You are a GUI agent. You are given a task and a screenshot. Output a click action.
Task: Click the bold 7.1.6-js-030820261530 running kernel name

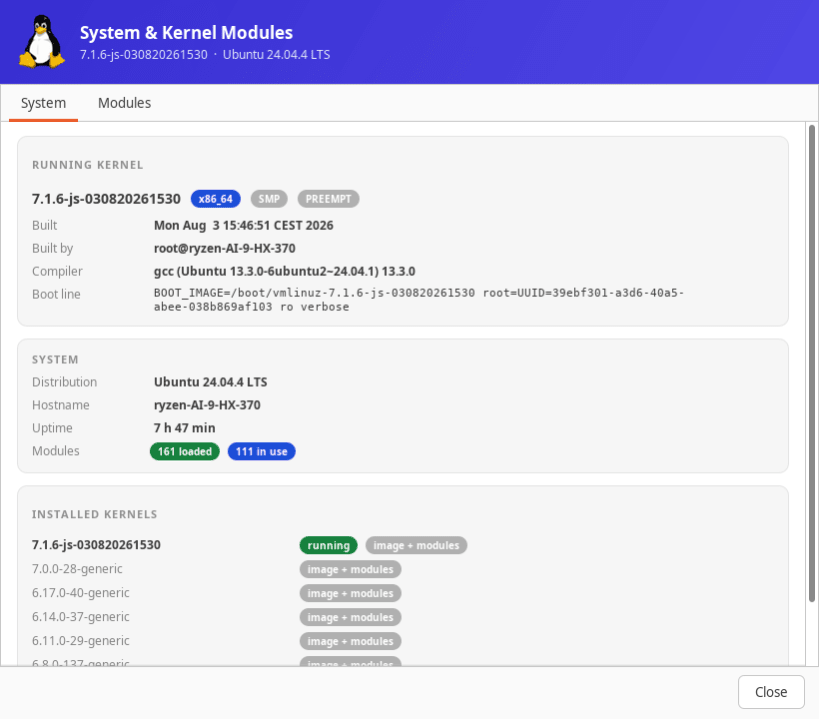pyautogui.click(x=106, y=199)
